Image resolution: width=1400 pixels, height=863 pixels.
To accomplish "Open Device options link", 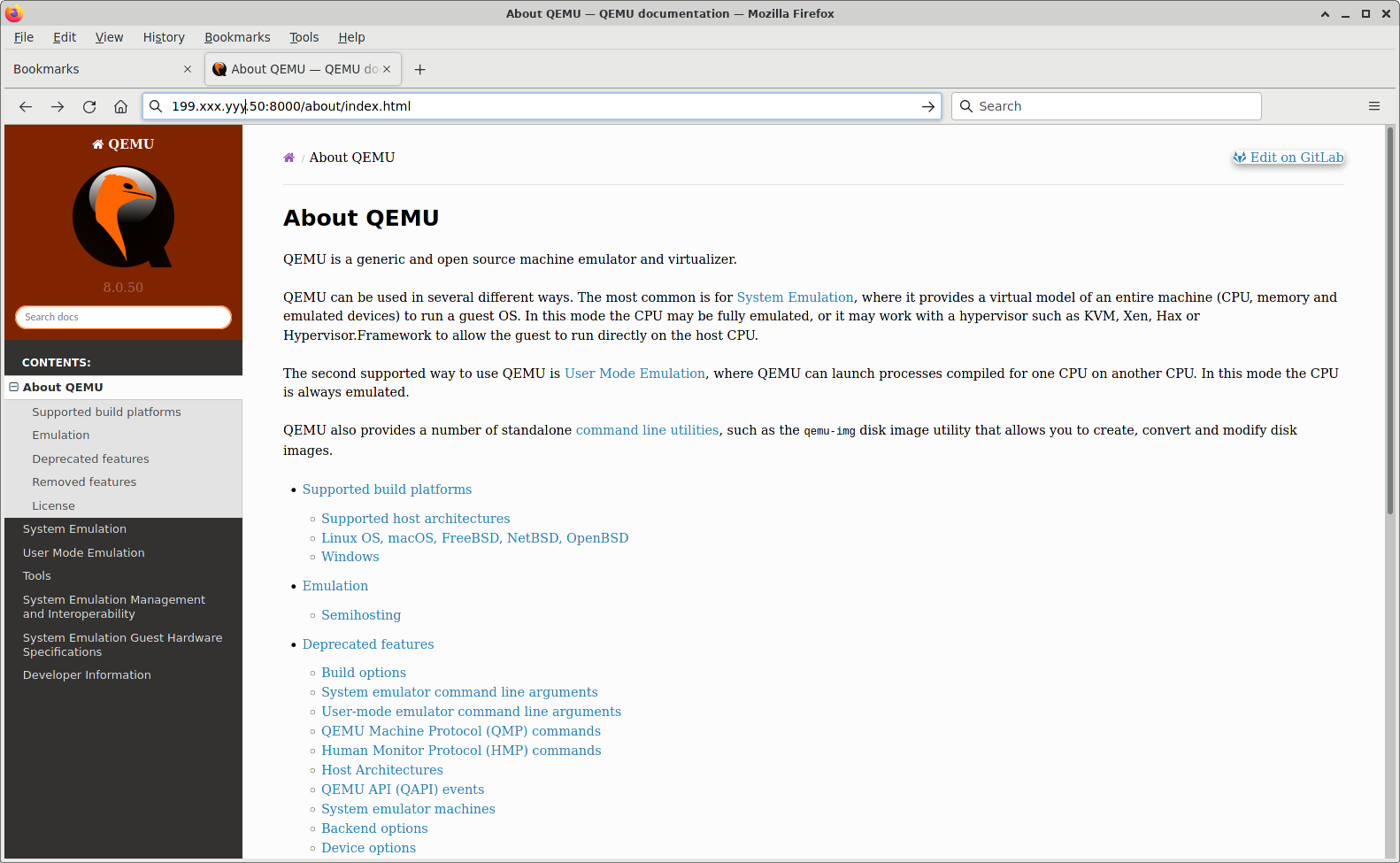I will pos(368,848).
